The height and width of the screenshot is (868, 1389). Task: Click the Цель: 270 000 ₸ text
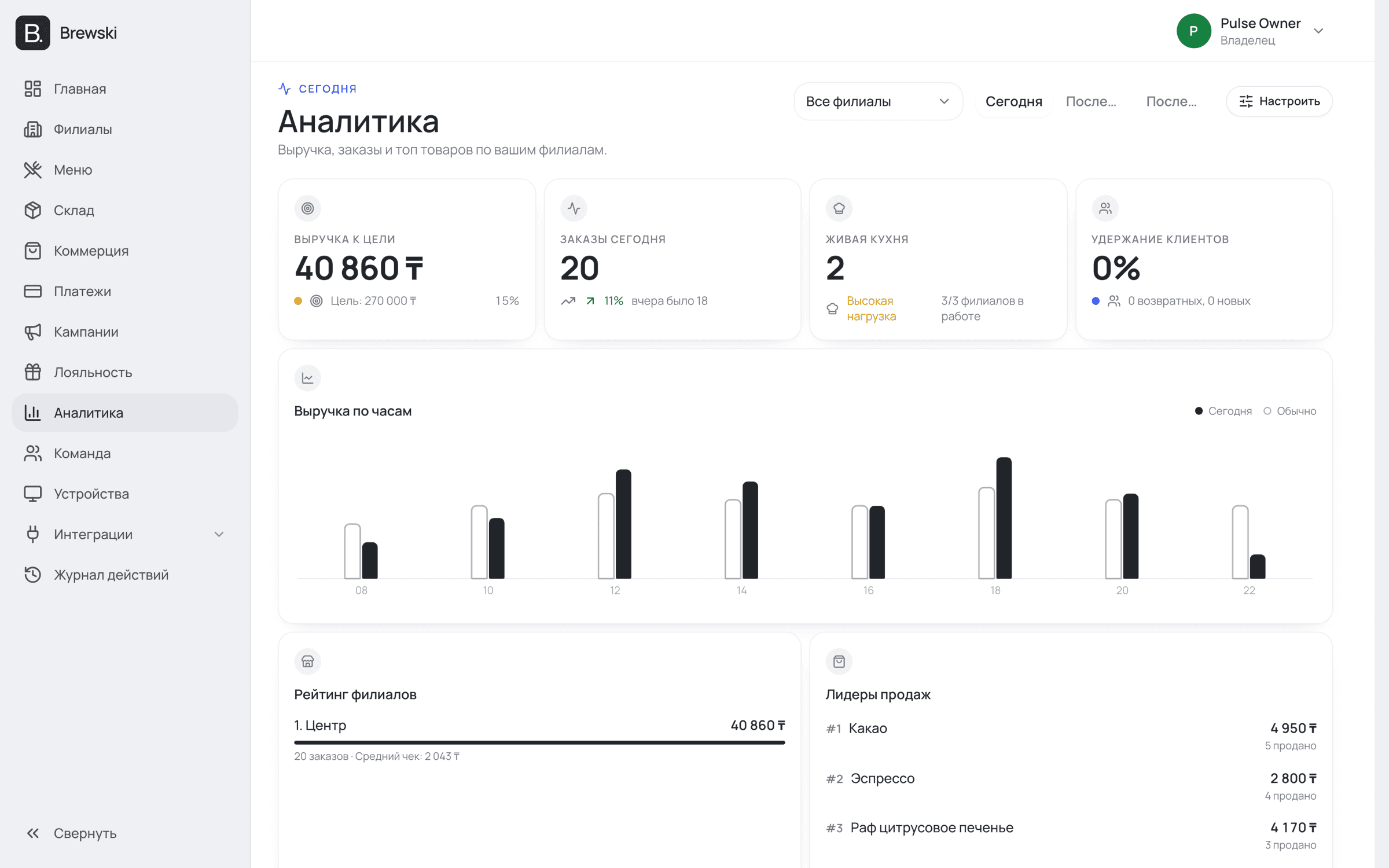pos(373,301)
